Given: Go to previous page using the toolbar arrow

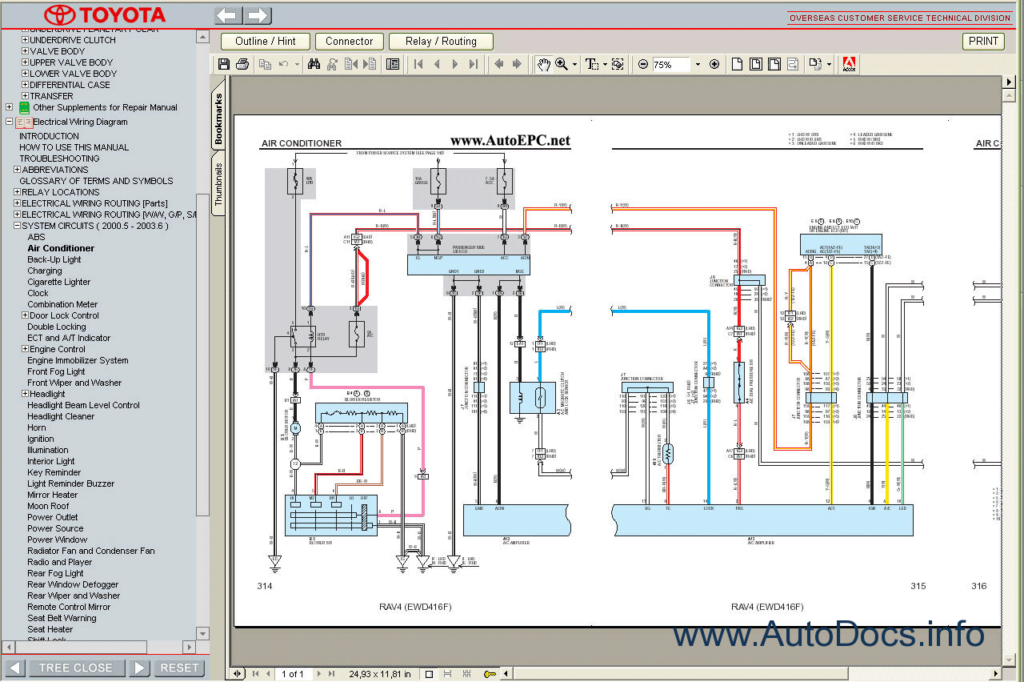Looking at the screenshot, I should 437,64.
